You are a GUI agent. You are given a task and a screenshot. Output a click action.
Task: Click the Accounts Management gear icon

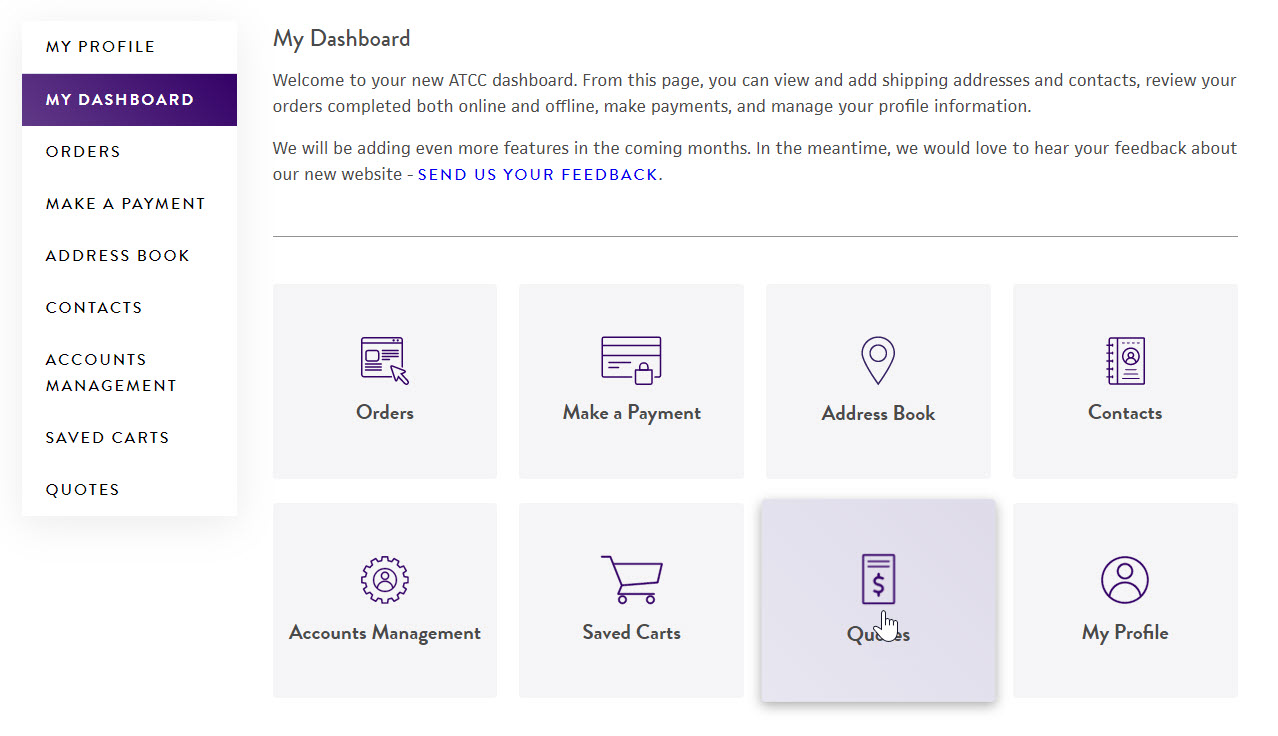[x=385, y=580]
